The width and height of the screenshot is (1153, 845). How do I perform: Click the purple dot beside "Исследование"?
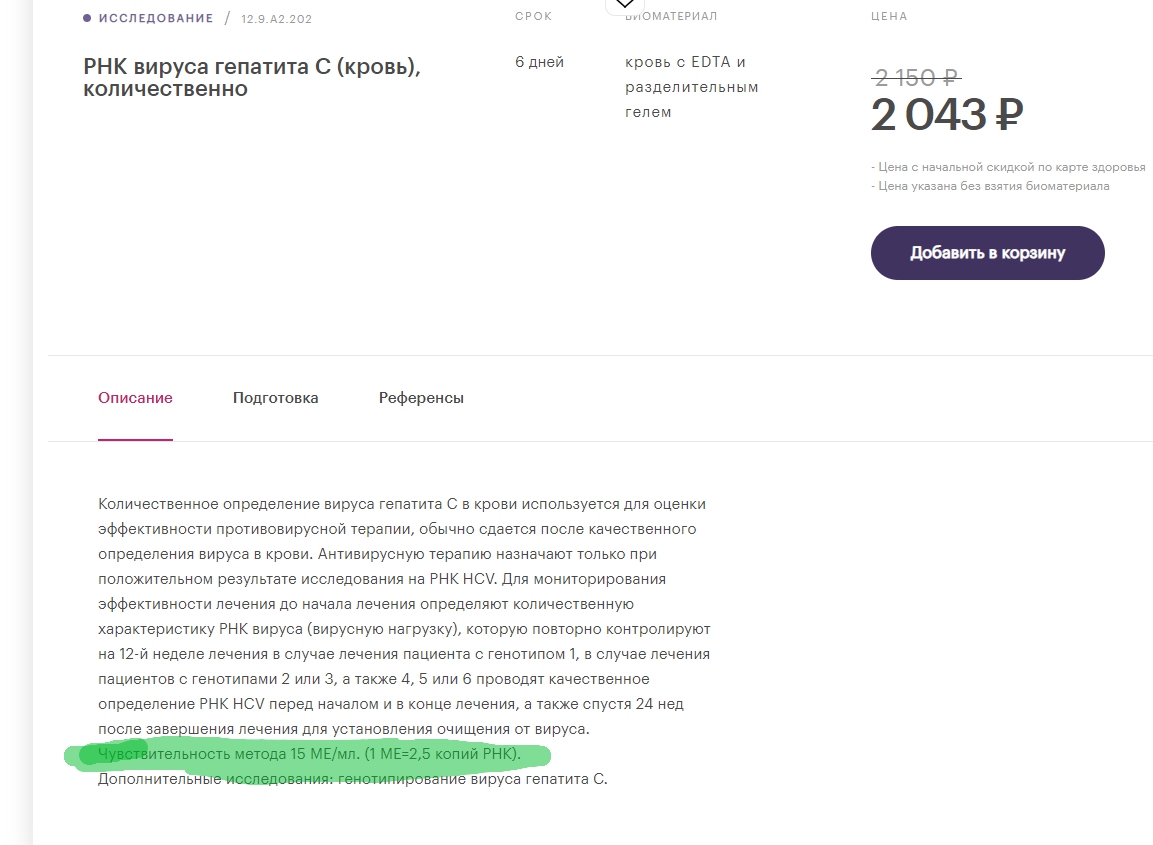(87, 18)
